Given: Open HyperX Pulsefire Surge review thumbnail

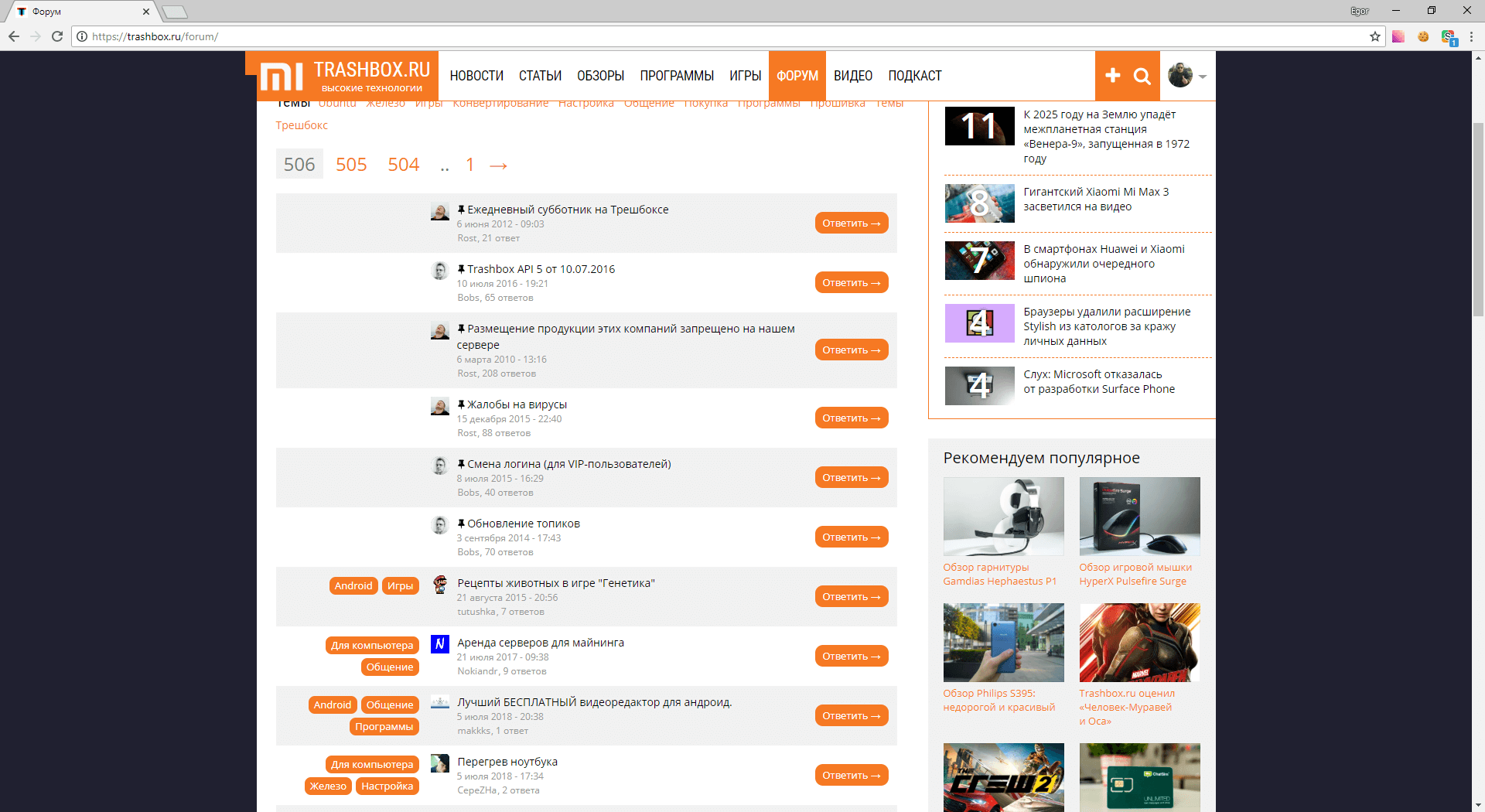Looking at the screenshot, I should 1139,516.
